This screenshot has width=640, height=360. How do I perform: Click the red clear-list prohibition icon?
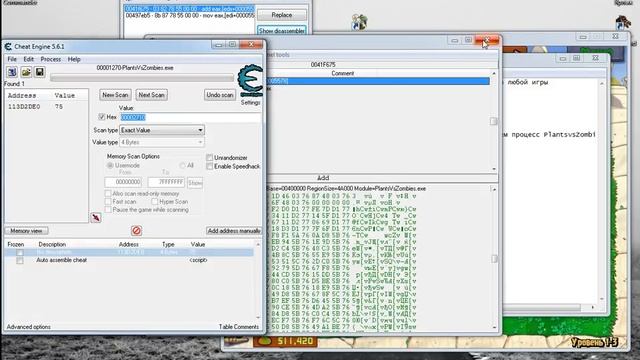(136, 231)
